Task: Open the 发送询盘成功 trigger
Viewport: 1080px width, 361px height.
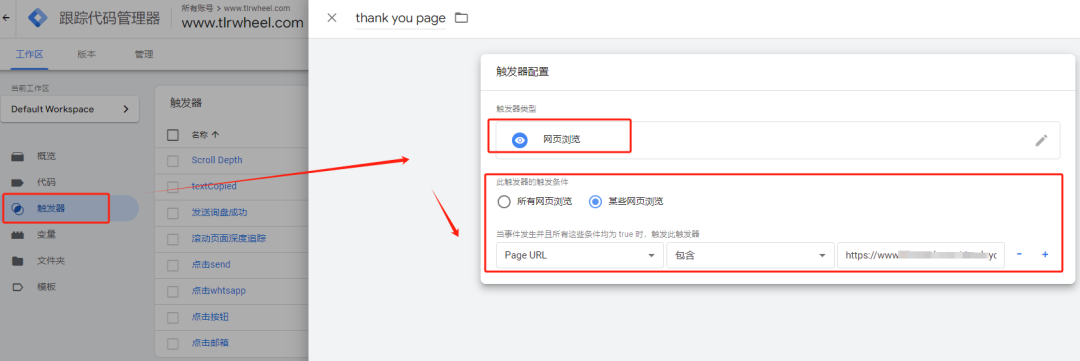Action: point(219,213)
